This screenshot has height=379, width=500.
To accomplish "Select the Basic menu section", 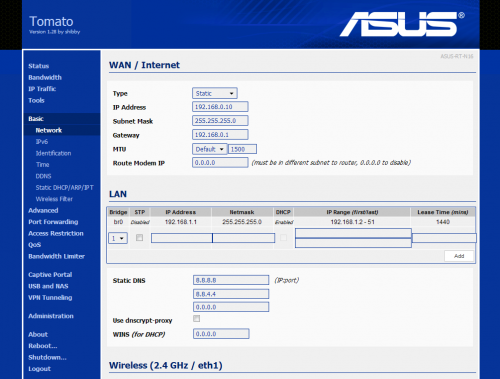I will tap(36, 119).
